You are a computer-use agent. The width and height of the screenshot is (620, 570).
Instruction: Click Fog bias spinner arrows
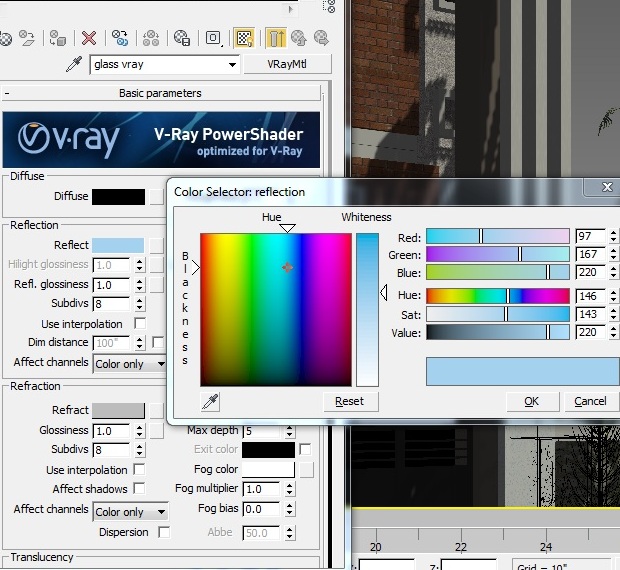pos(290,509)
